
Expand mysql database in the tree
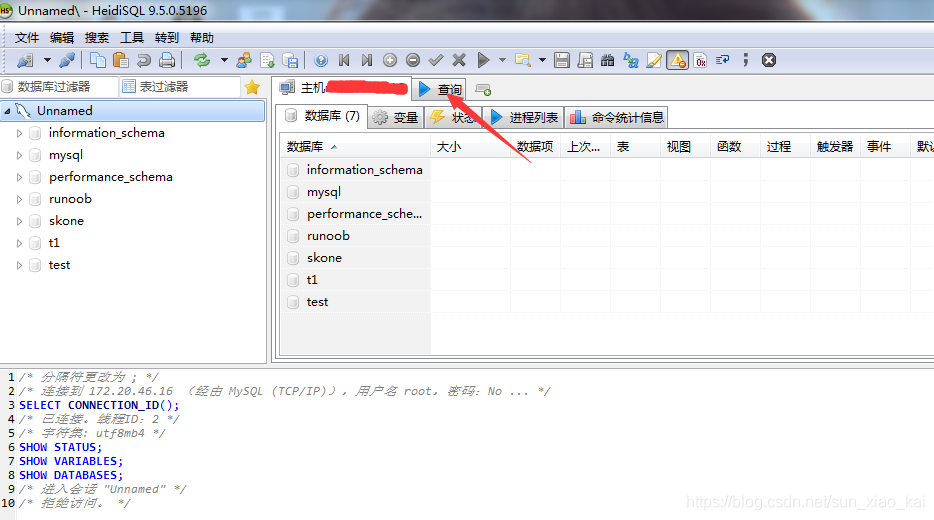(x=19, y=155)
